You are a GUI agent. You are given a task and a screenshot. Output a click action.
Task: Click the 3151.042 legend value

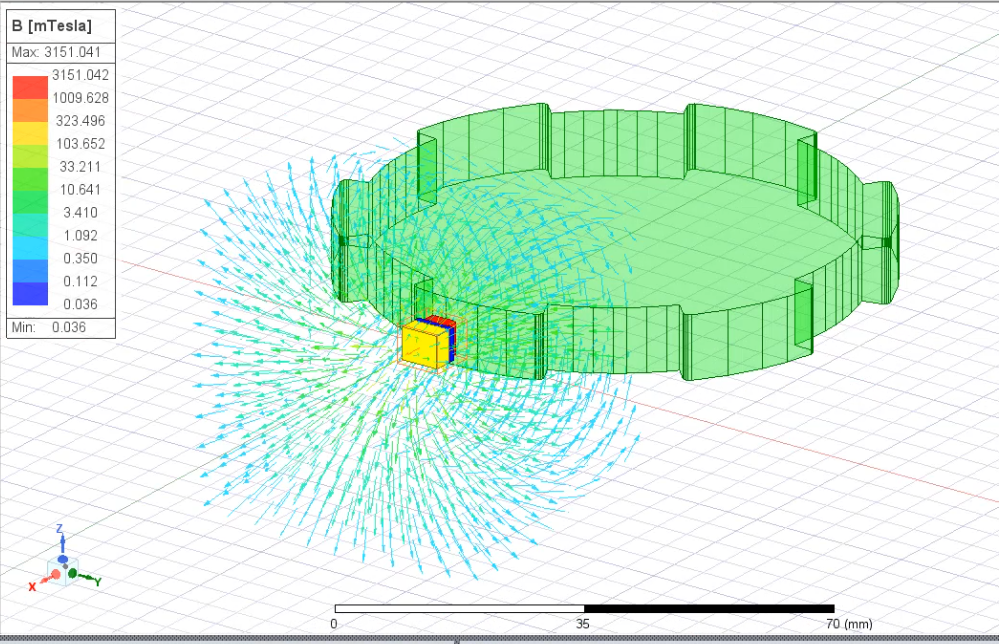pos(80,75)
